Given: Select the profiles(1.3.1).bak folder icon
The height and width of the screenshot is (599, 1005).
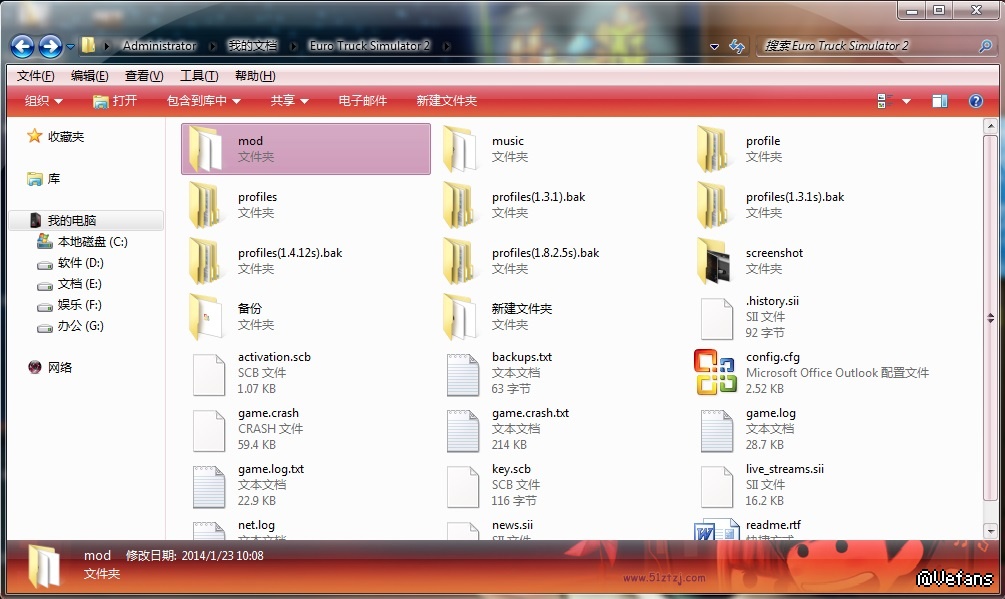Looking at the screenshot, I should 460,205.
